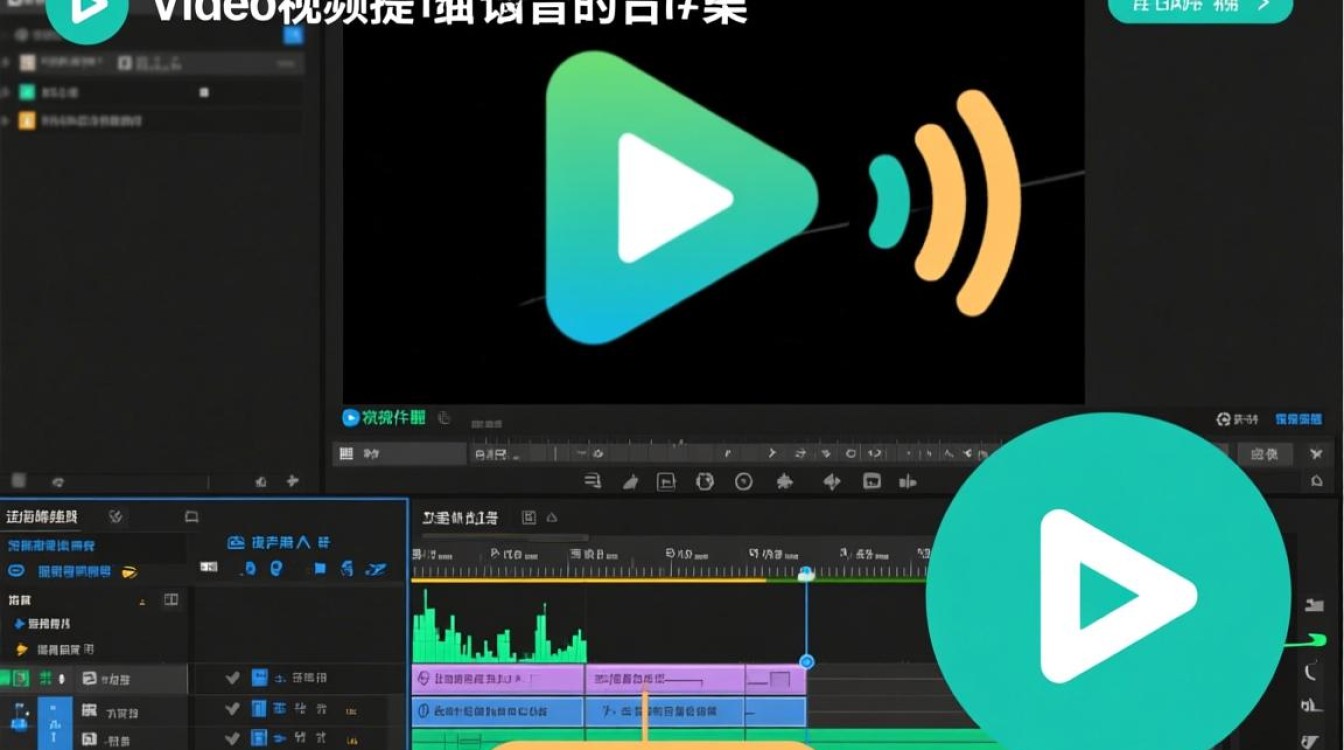Image resolution: width=1344 pixels, height=750 pixels.
Task: Select the framed image tool under the preview
Action: (666, 482)
